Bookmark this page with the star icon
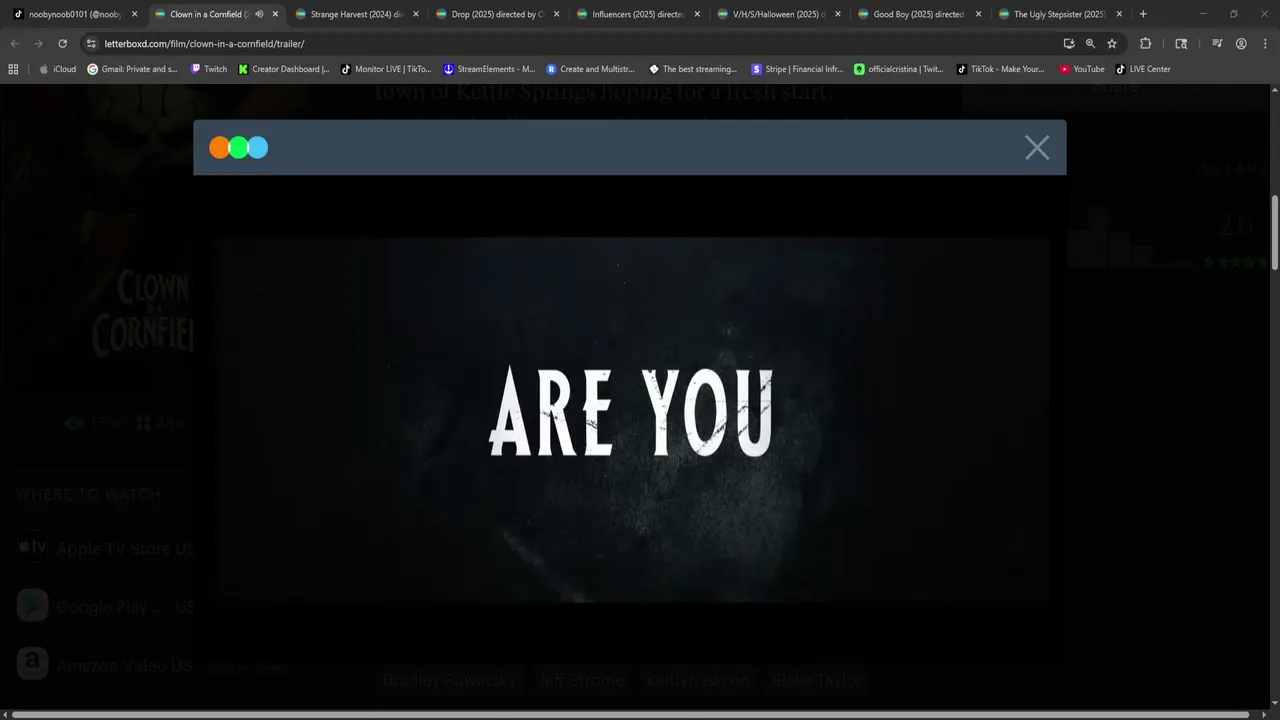 [1112, 44]
